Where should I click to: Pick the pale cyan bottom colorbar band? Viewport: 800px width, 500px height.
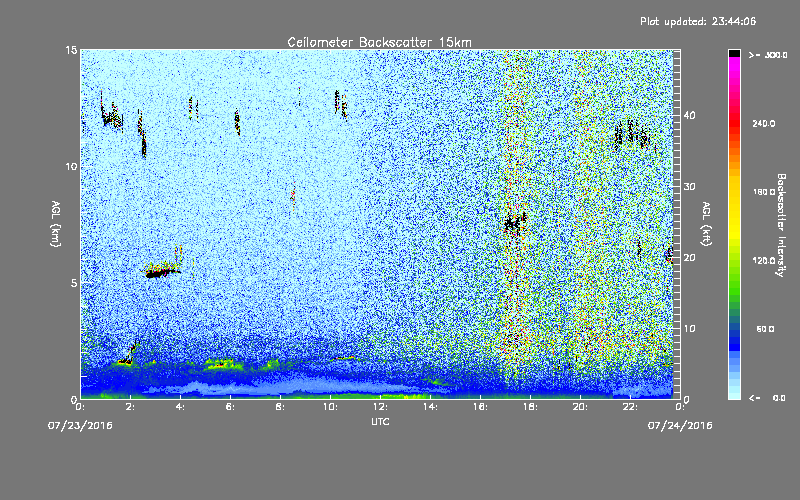(x=734, y=392)
